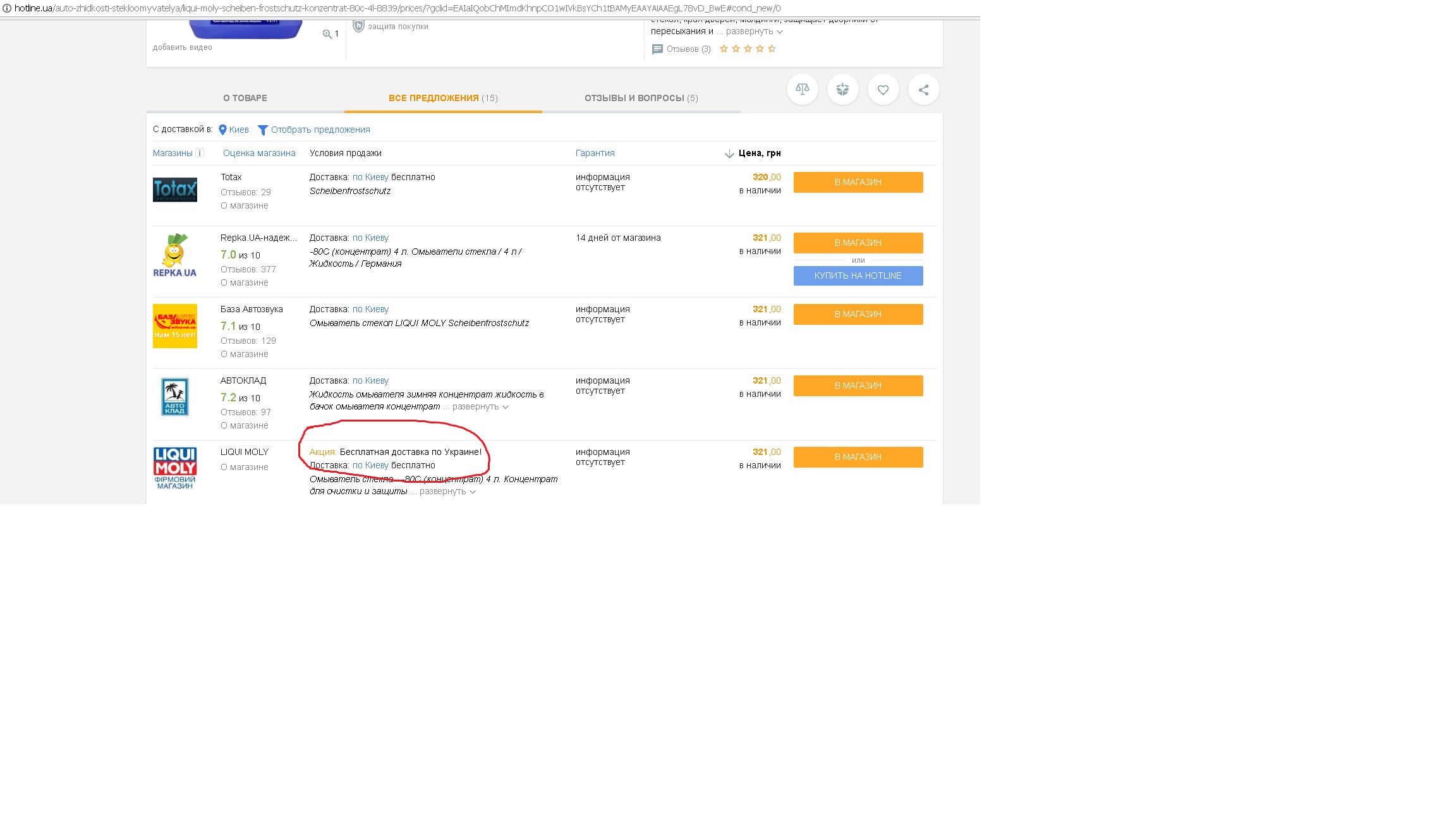Click the info icon beside Магазины
1456x819 pixels.
pyautogui.click(x=200, y=153)
